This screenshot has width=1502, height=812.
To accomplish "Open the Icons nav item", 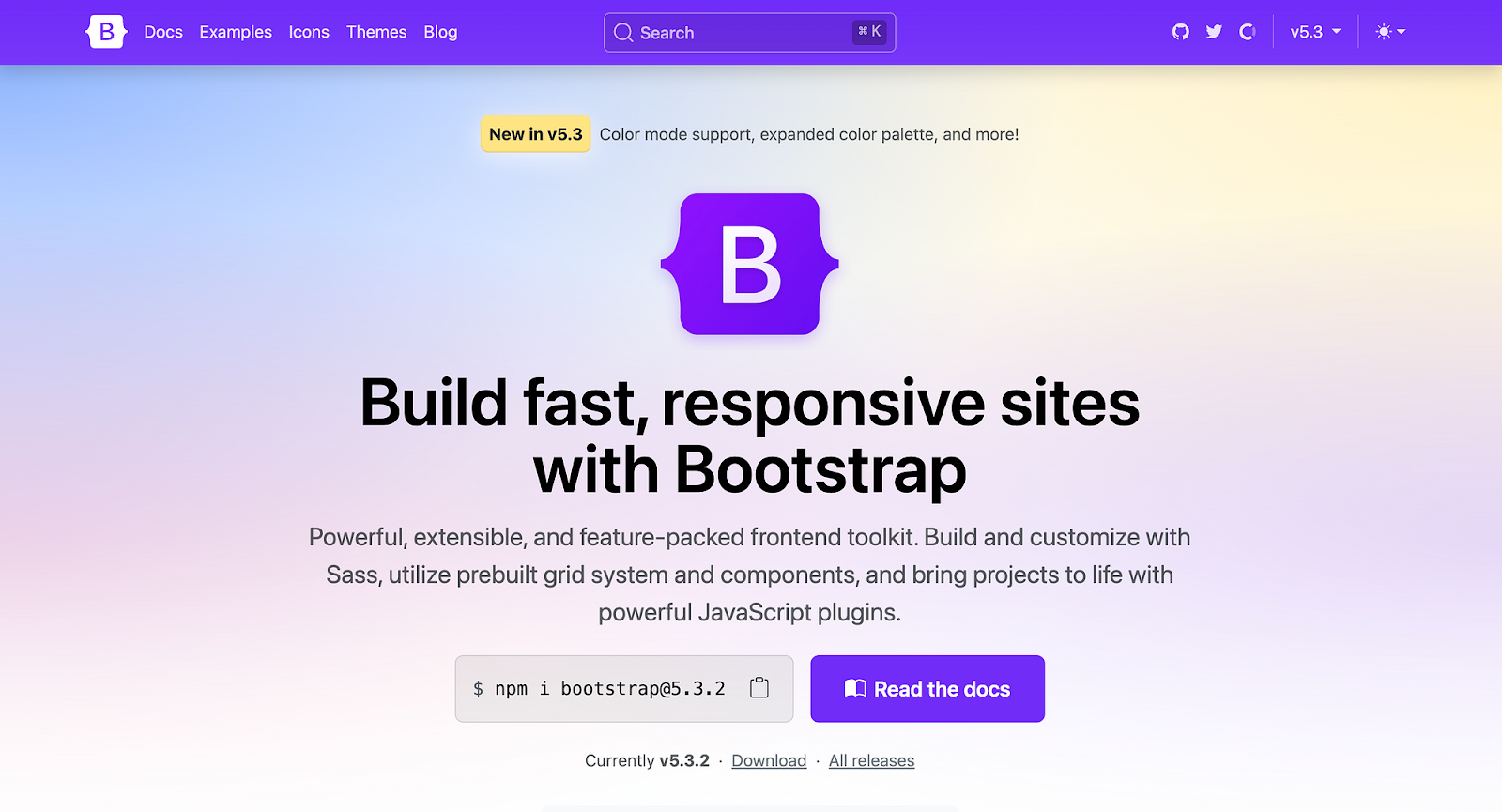I will (x=309, y=32).
